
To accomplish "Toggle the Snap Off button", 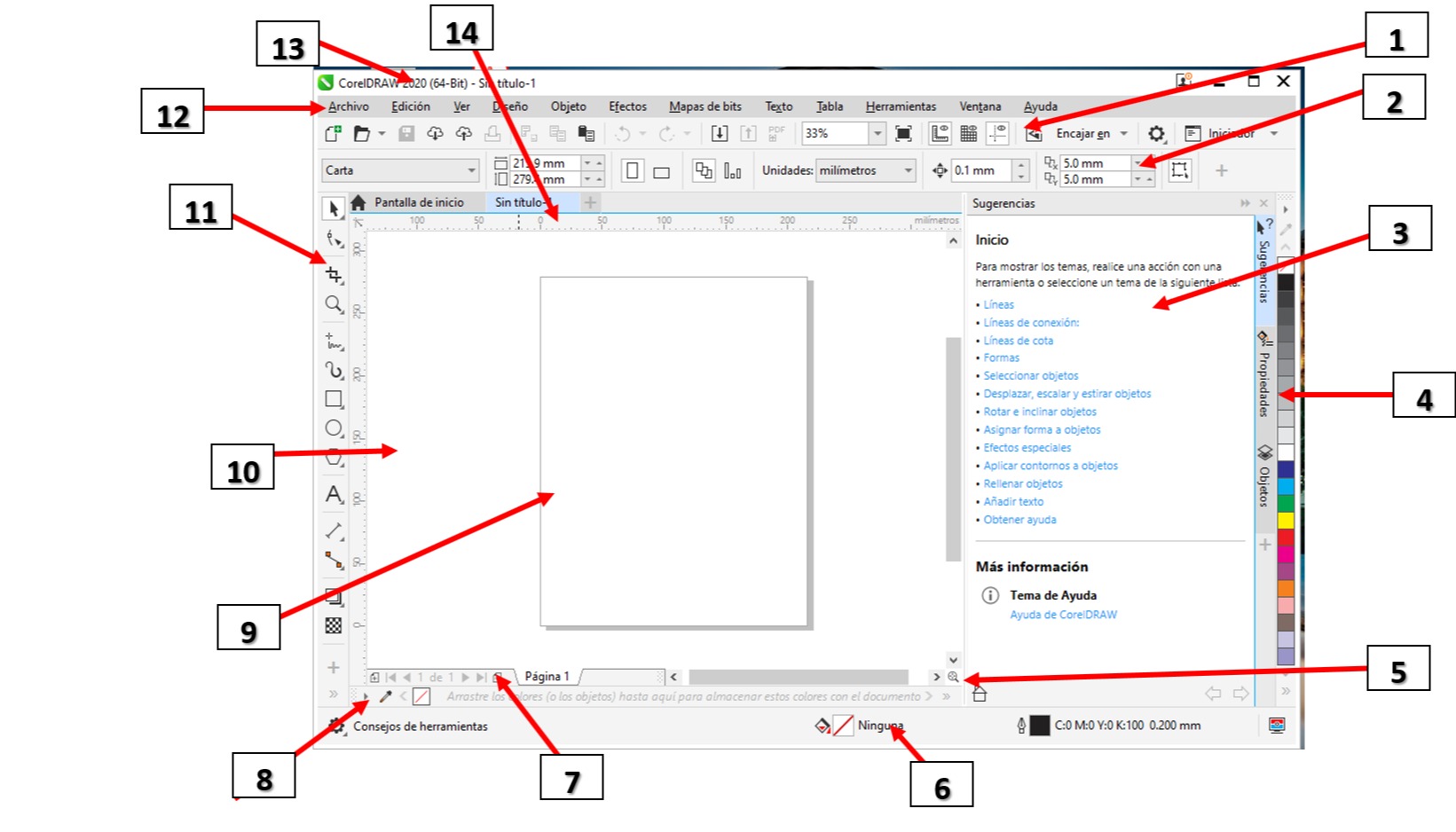I will coord(1034,134).
